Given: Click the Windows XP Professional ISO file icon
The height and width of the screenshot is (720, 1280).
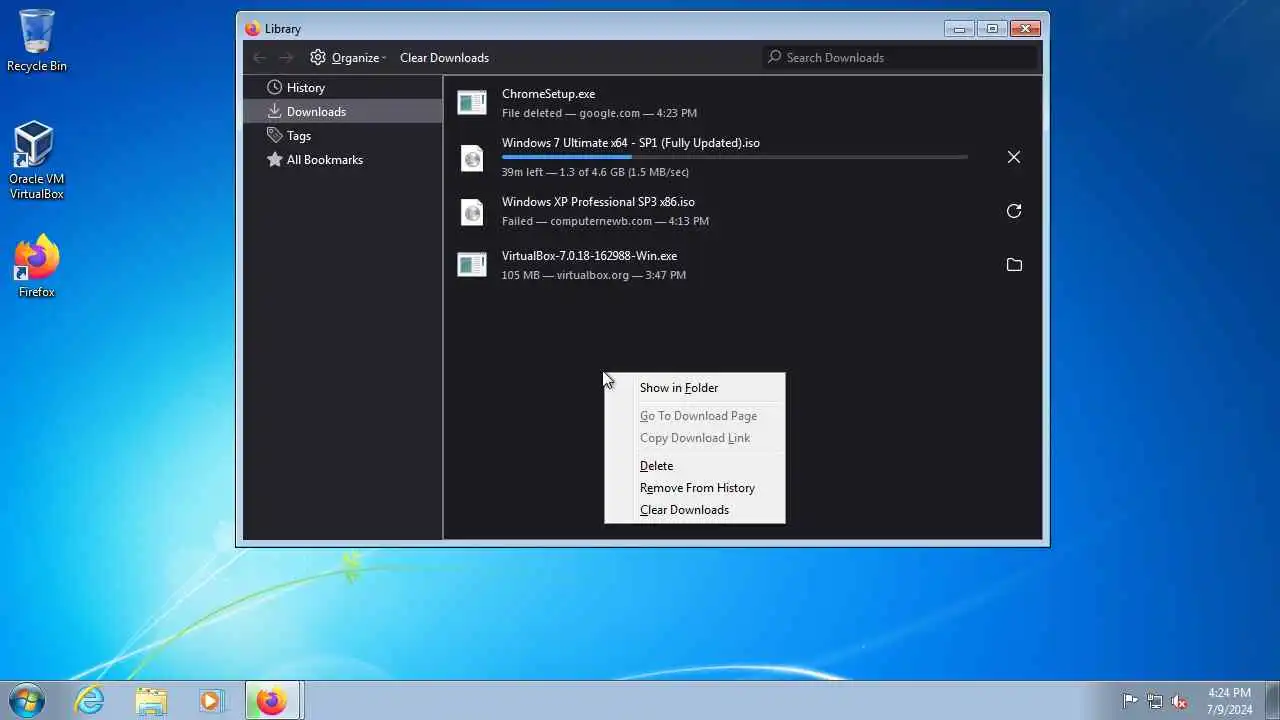Looking at the screenshot, I should [472, 211].
